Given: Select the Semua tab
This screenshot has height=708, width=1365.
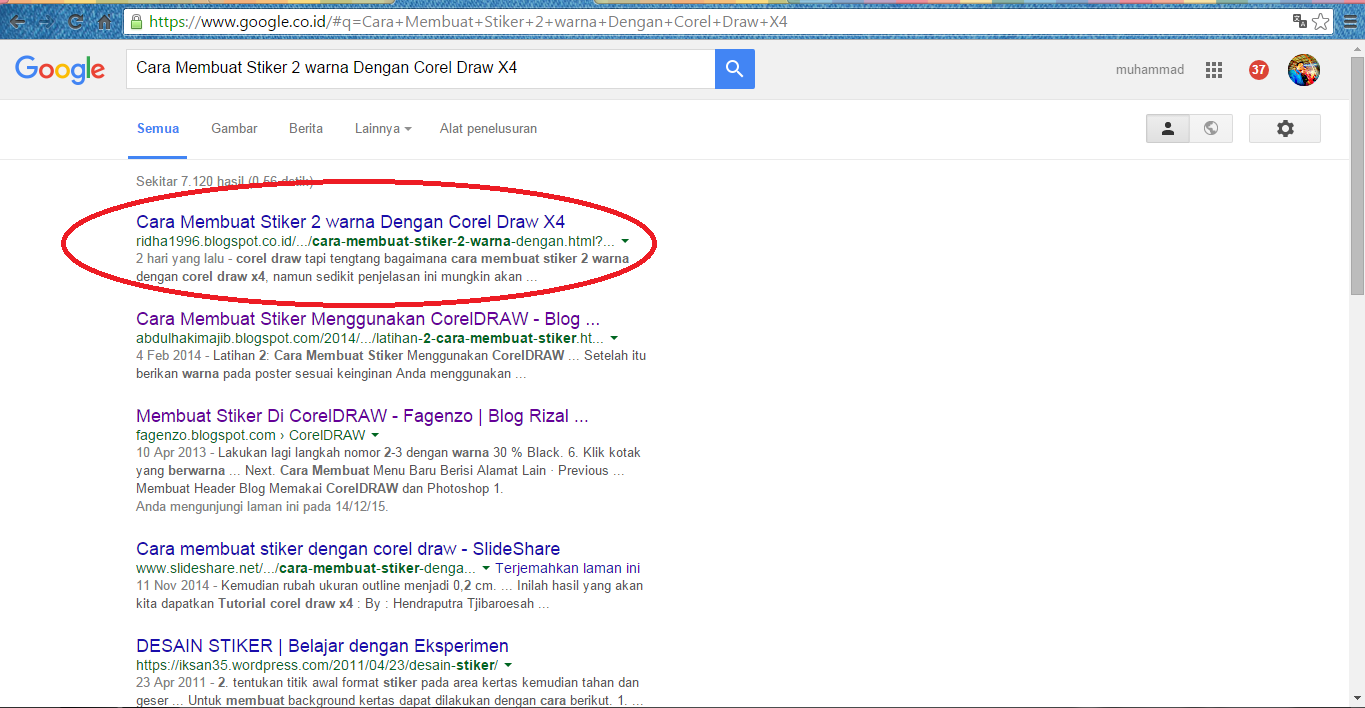Looking at the screenshot, I should 158,129.
